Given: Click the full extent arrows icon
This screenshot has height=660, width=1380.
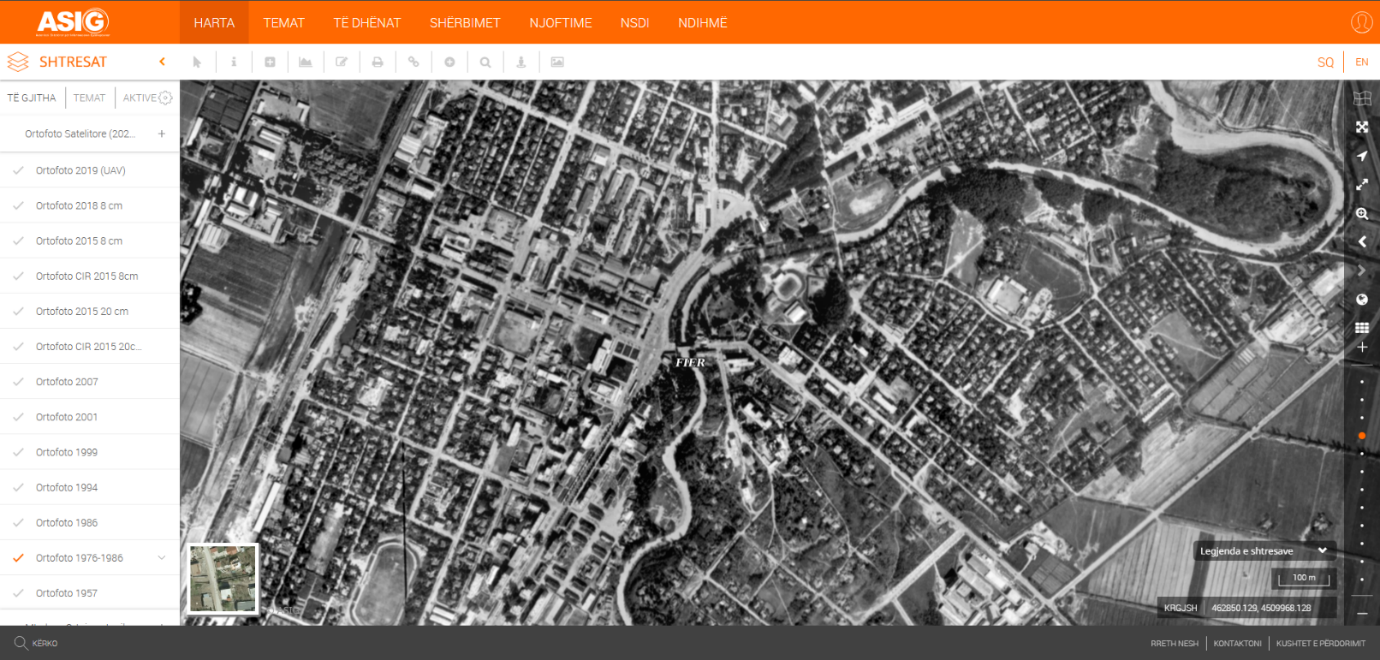Looking at the screenshot, I should click(x=1361, y=127).
